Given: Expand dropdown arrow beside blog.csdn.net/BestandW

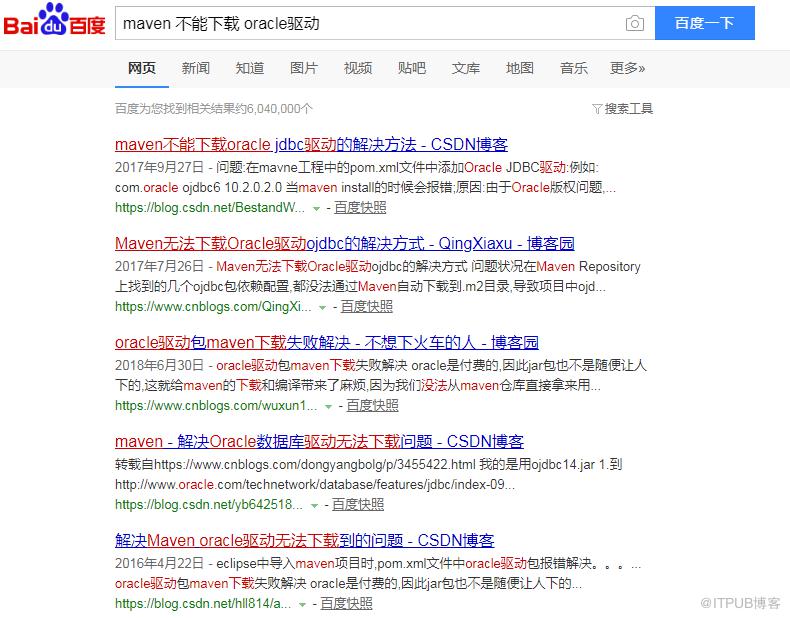Looking at the screenshot, I should coord(316,209).
